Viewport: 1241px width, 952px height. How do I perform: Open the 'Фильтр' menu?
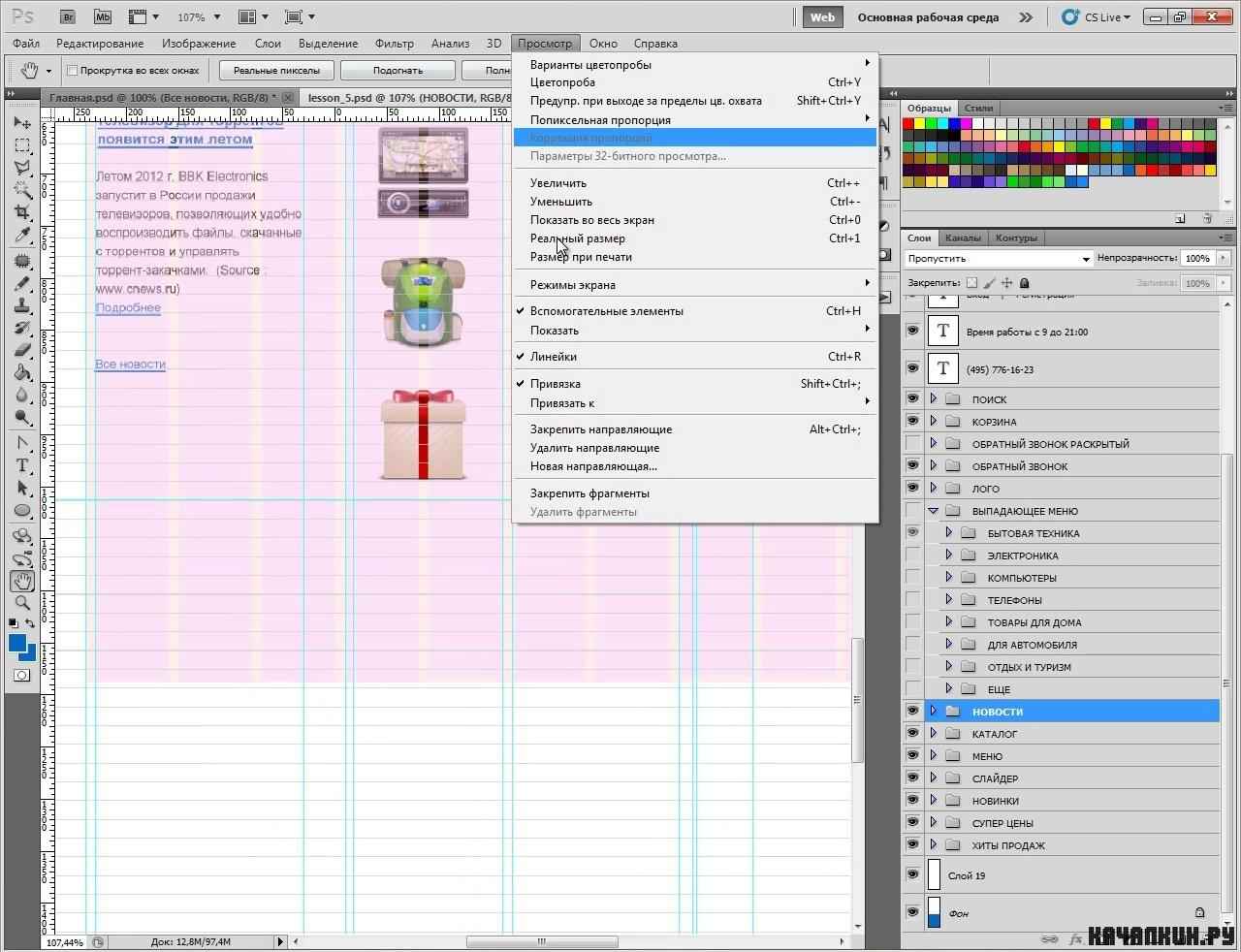click(x=394, y=44)
